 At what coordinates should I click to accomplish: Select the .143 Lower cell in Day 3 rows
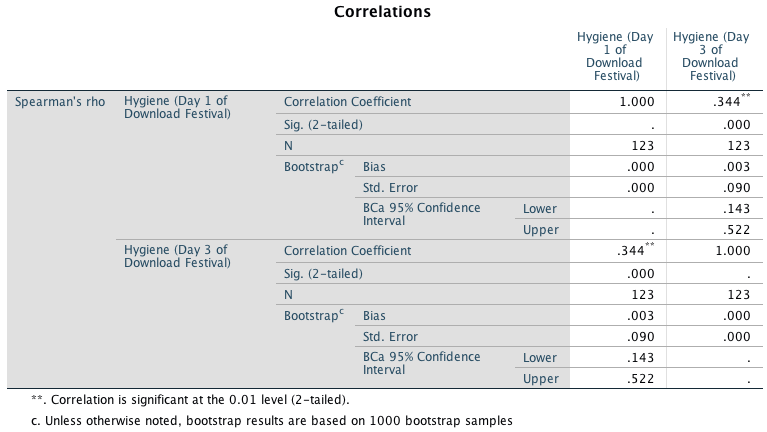point(641,357)
